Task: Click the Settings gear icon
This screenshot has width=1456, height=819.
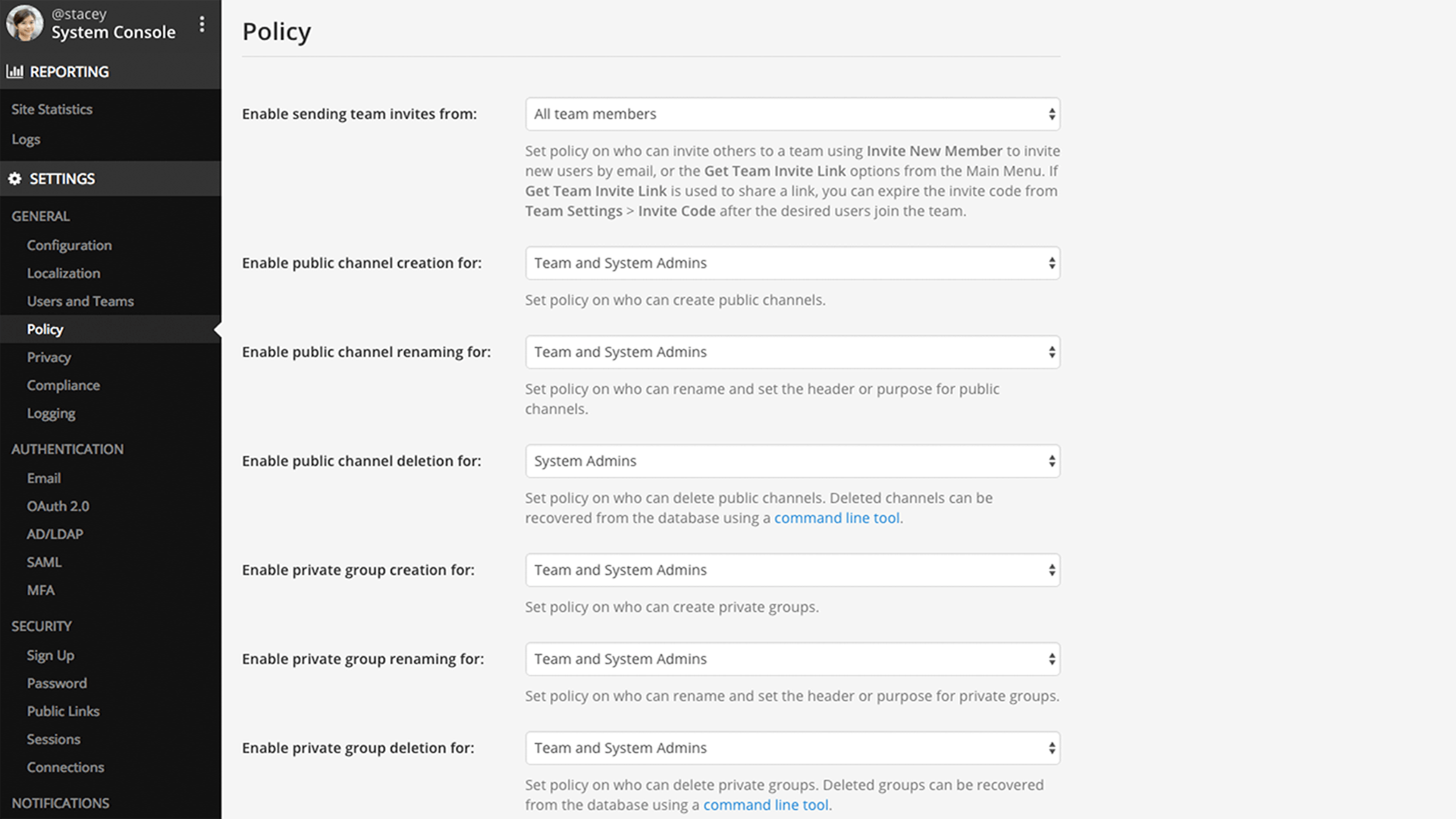Action: tap(14, 178)
